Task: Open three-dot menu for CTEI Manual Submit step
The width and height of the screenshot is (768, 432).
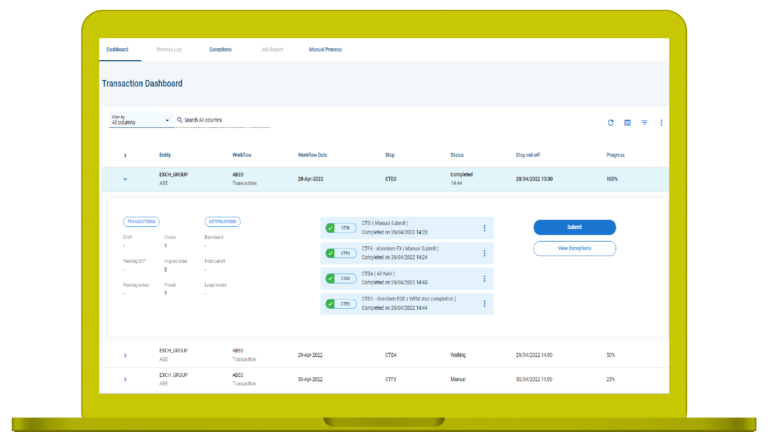Action: pyautogui.click(x=485, y=228)
